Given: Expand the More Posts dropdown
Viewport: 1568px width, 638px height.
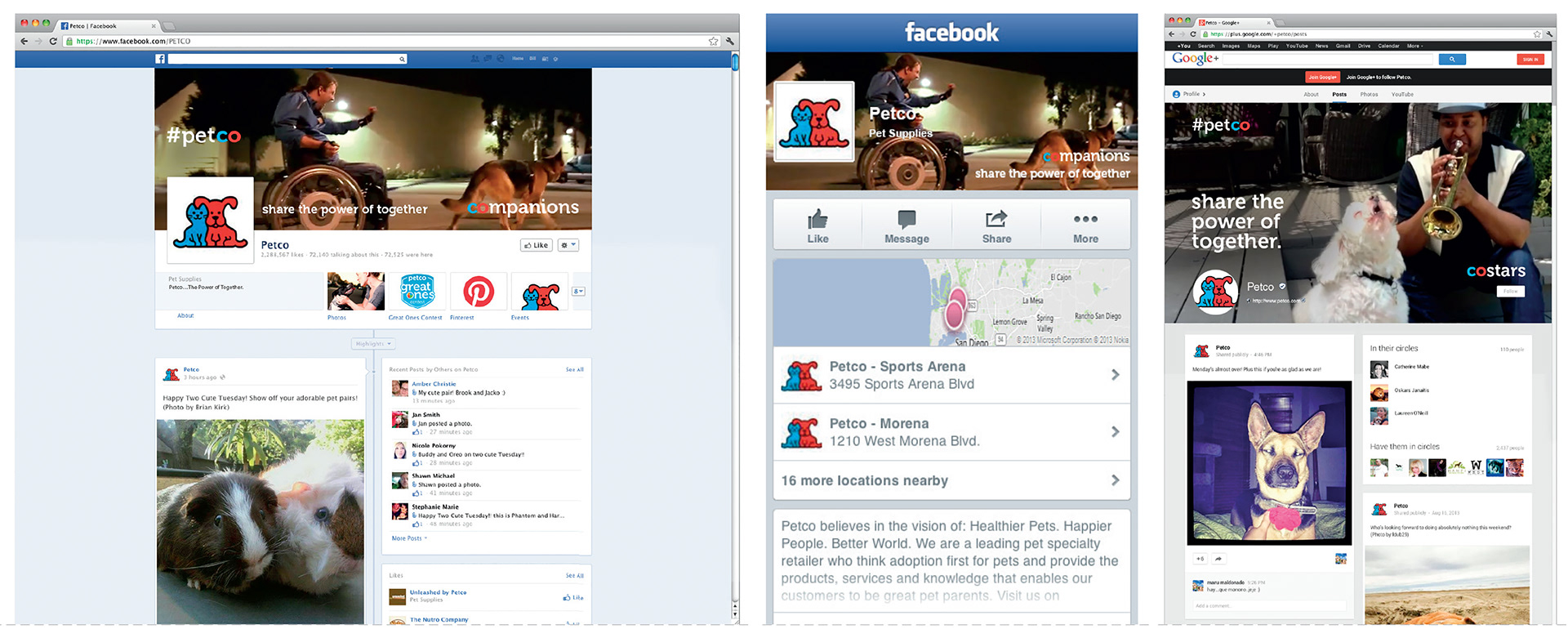Looking at the screenshot, I should [409, 538].
